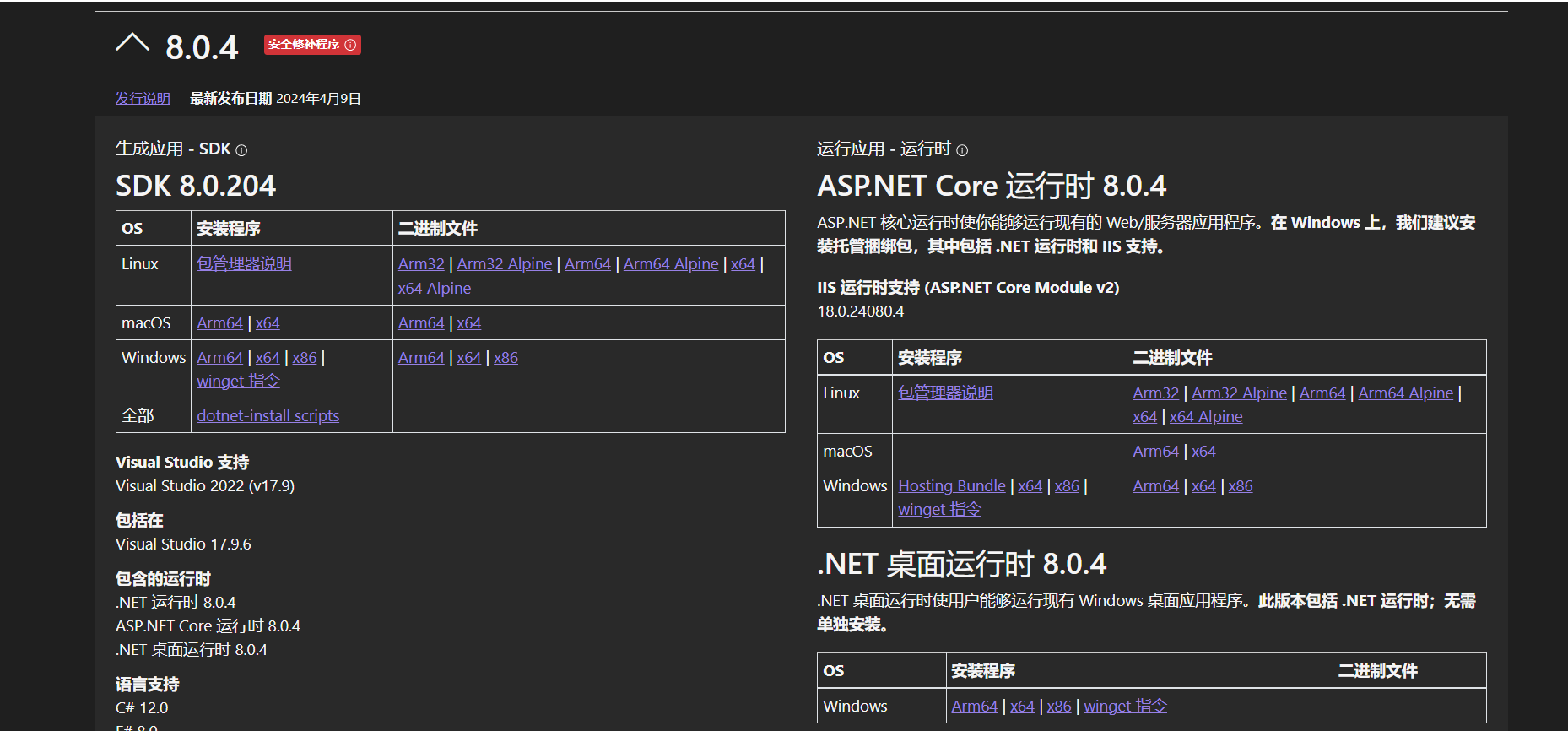Download SDK Linux Arm64 Alpine binary

click(x=671, y=263)
